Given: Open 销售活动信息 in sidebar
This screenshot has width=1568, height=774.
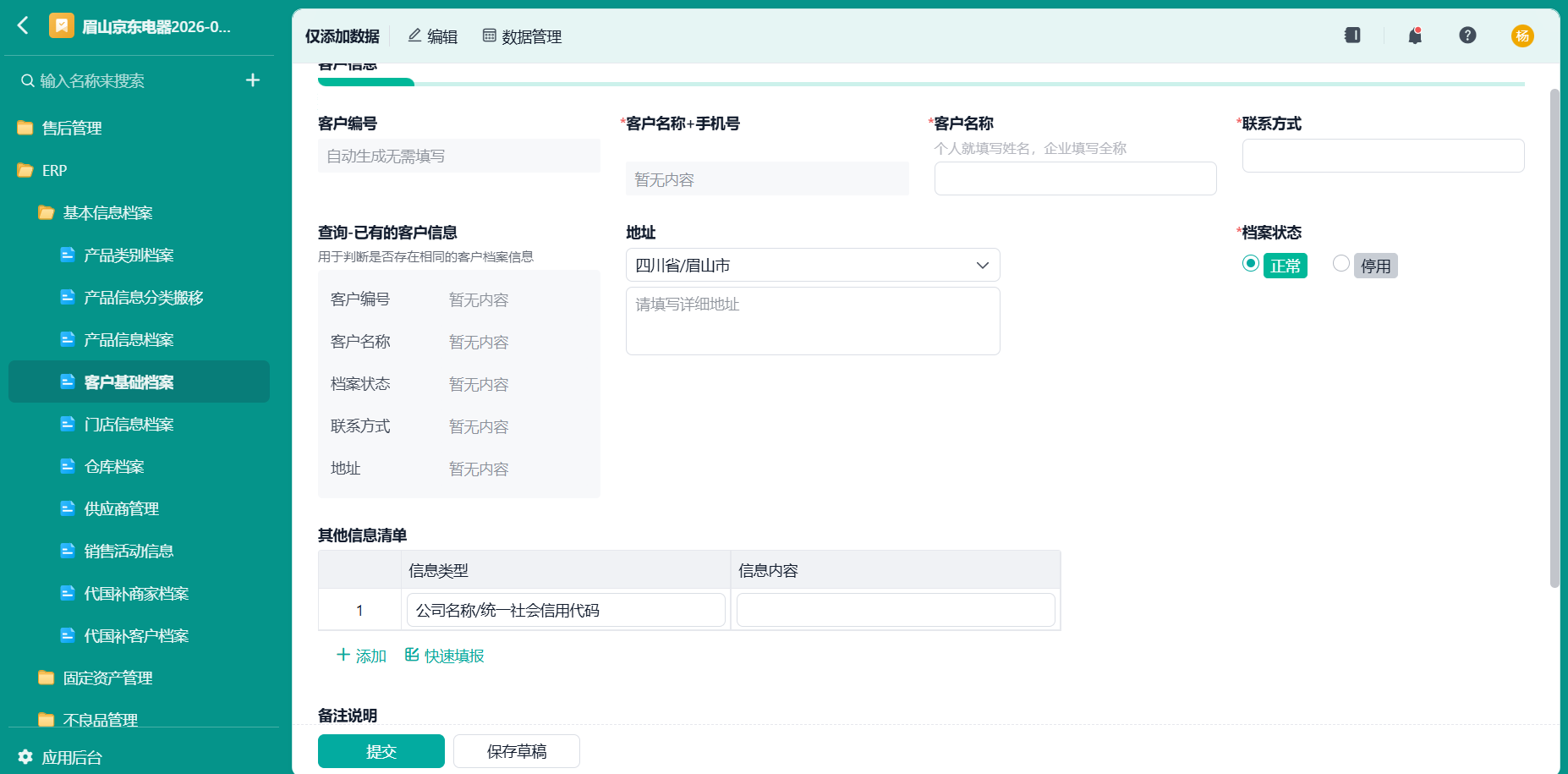Looking at the screenshot, I should 139,551.
